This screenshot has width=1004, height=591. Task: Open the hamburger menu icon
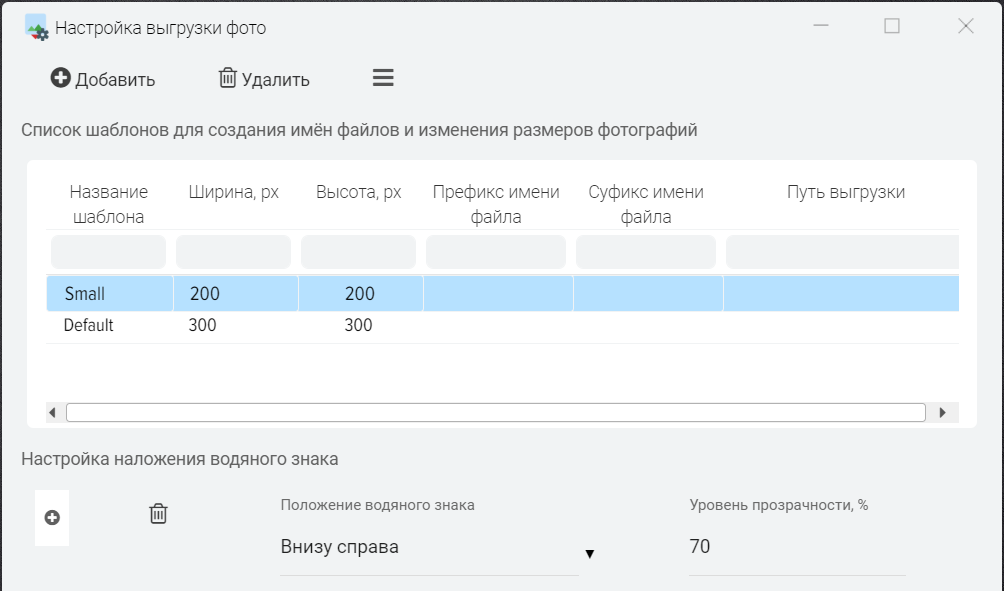pos(383,78)
